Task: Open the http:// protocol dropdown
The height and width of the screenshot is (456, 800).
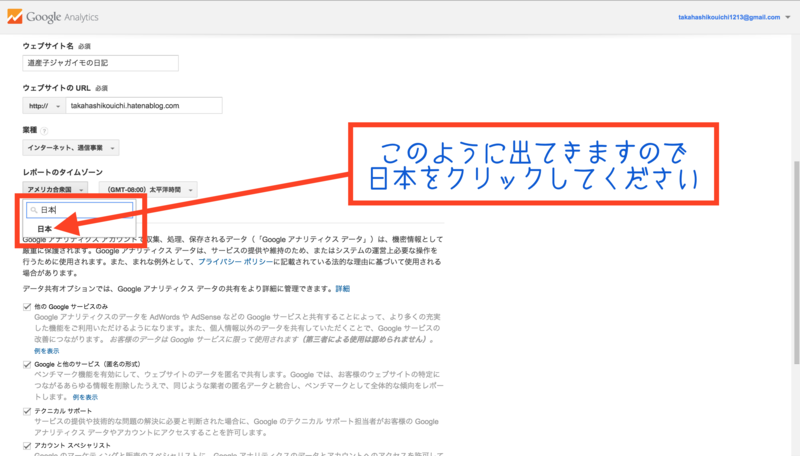Action: pyautogui.click(x=44, y=106)
